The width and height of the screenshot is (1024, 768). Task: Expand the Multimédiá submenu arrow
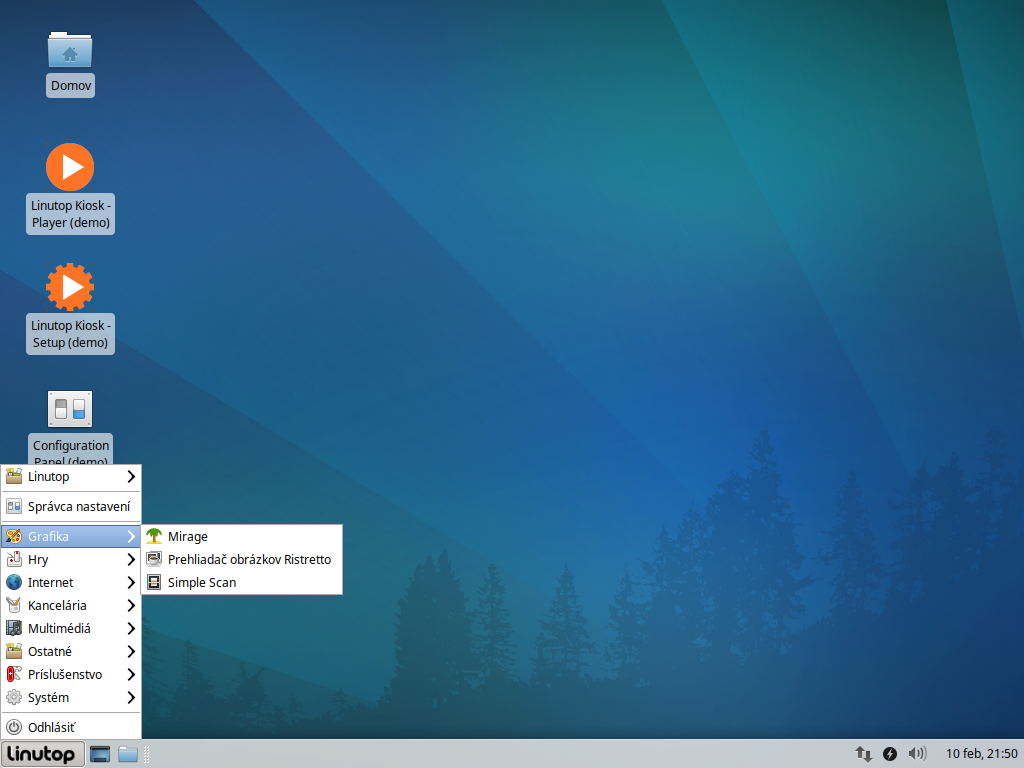(131, 628)
